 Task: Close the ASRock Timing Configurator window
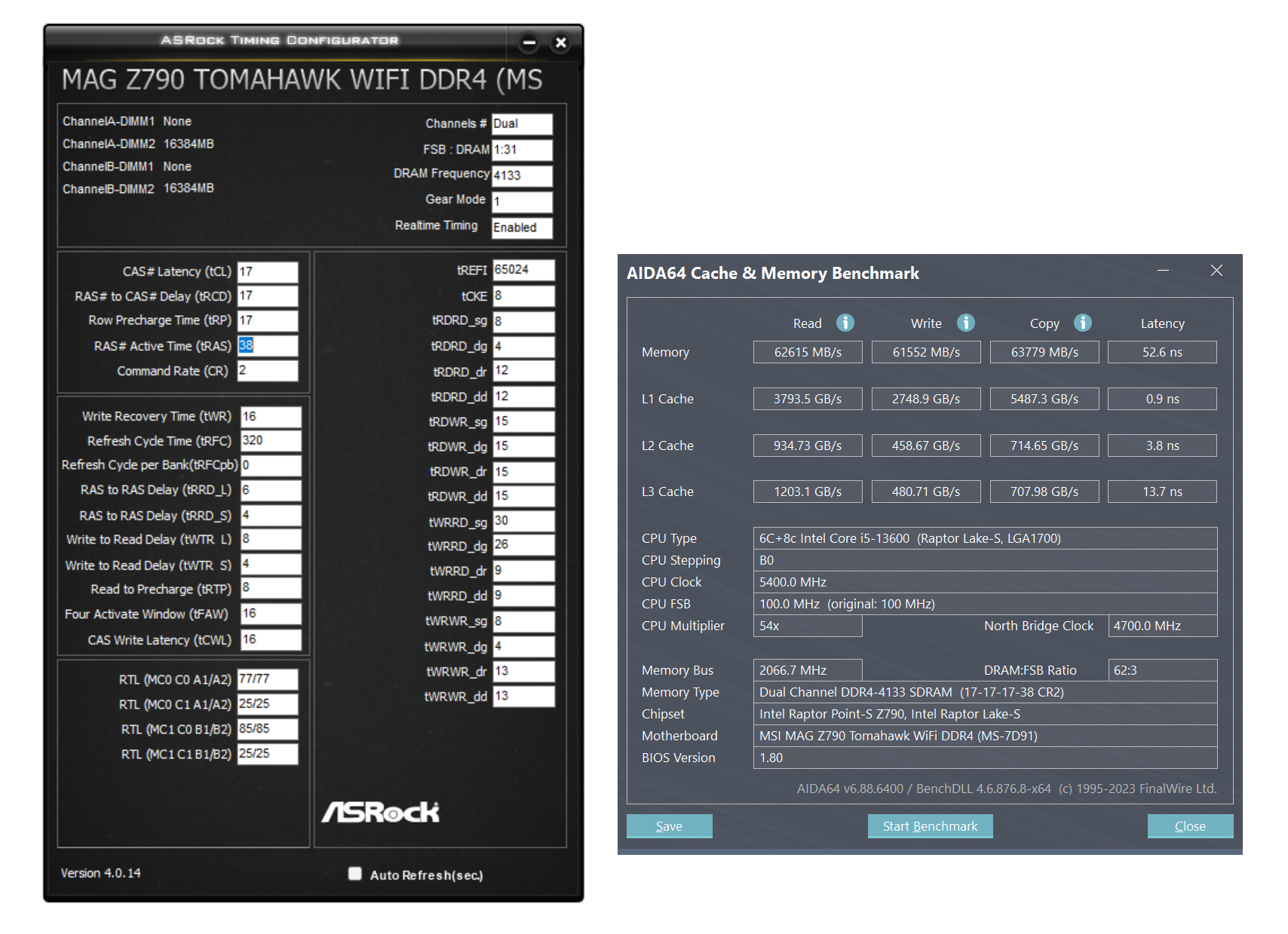(x=560, y=43)
